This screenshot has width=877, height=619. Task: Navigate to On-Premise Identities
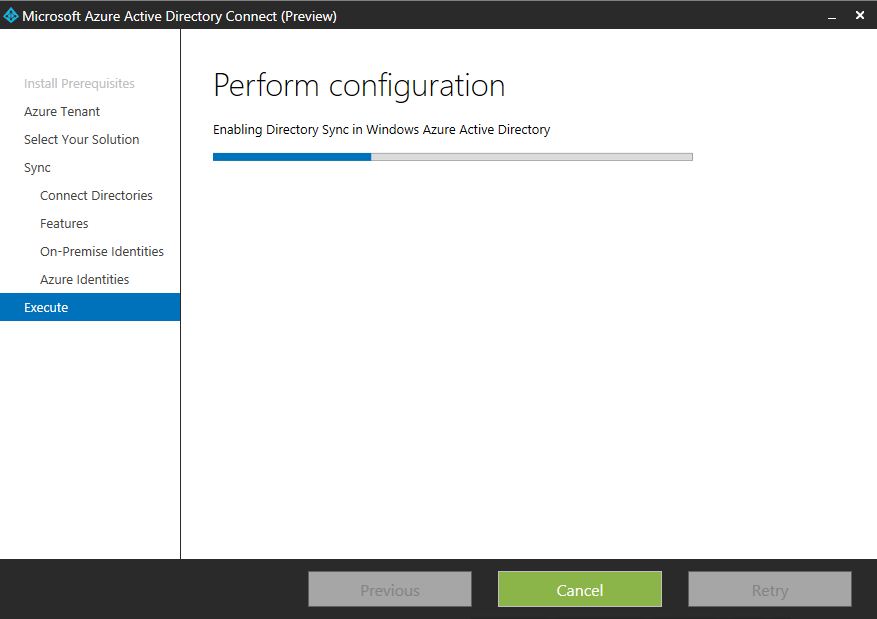(101, 252)
